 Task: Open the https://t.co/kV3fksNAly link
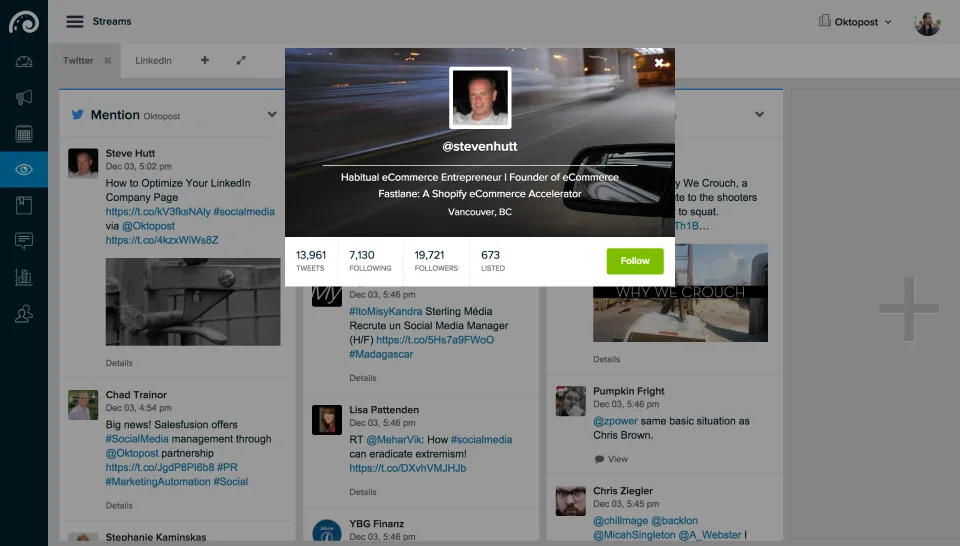pyautogui.click(x=158, y=212)
